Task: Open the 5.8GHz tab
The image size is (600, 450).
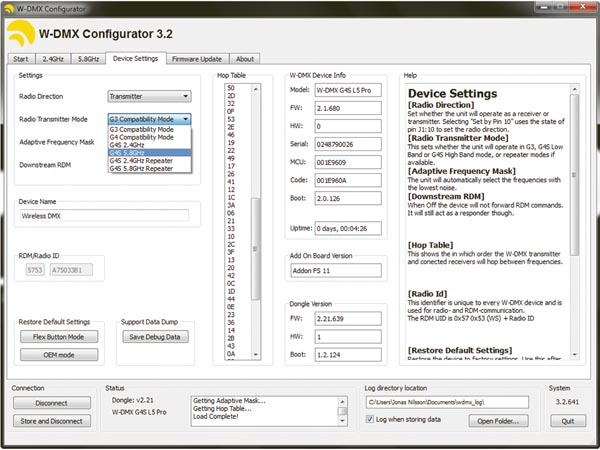Action: coord(88,59)
